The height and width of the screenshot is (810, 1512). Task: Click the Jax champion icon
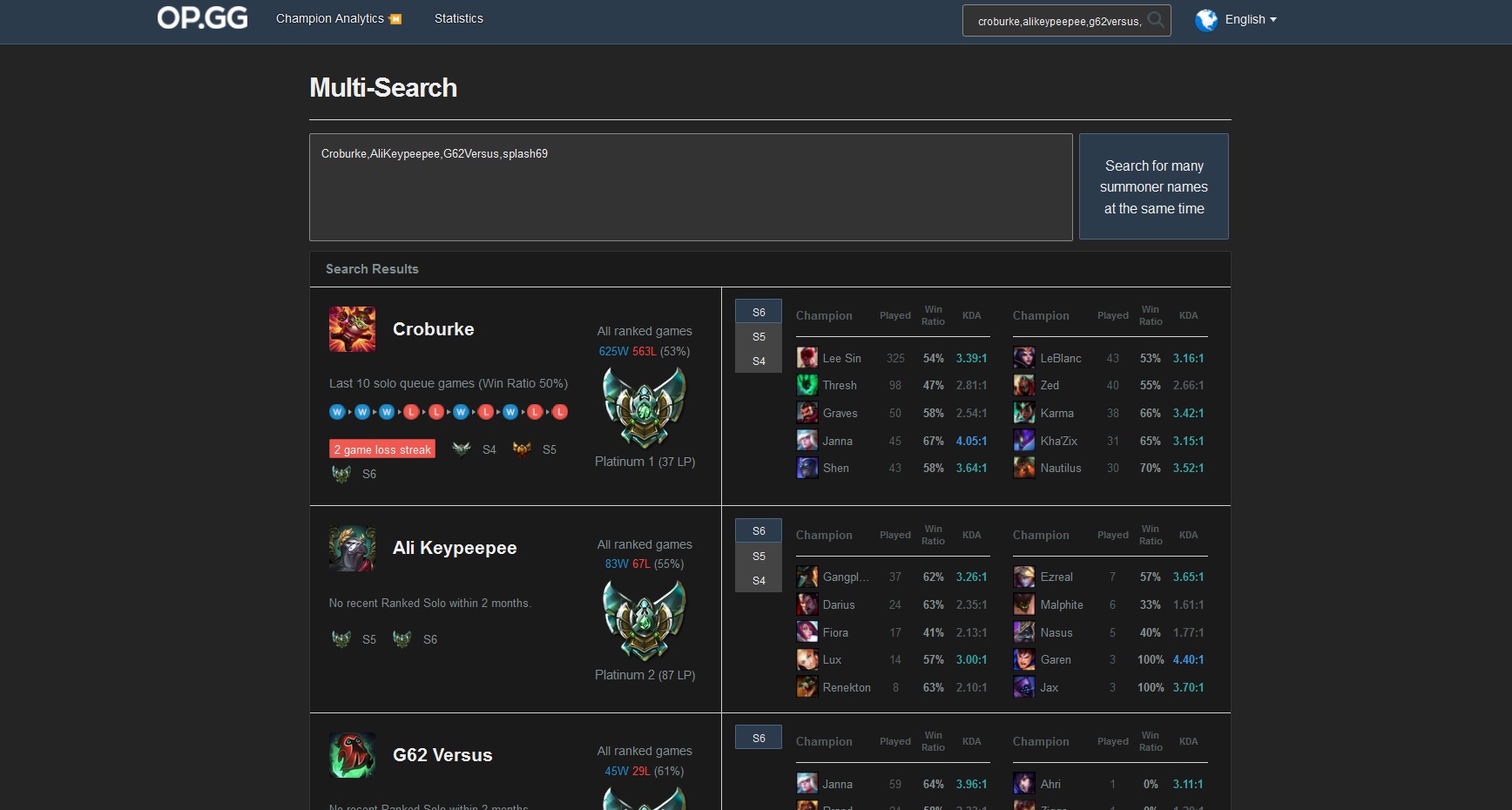coord(1024,687)
